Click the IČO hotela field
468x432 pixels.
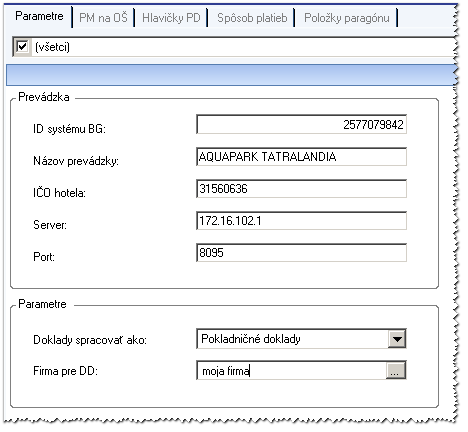tap(301, 189)
